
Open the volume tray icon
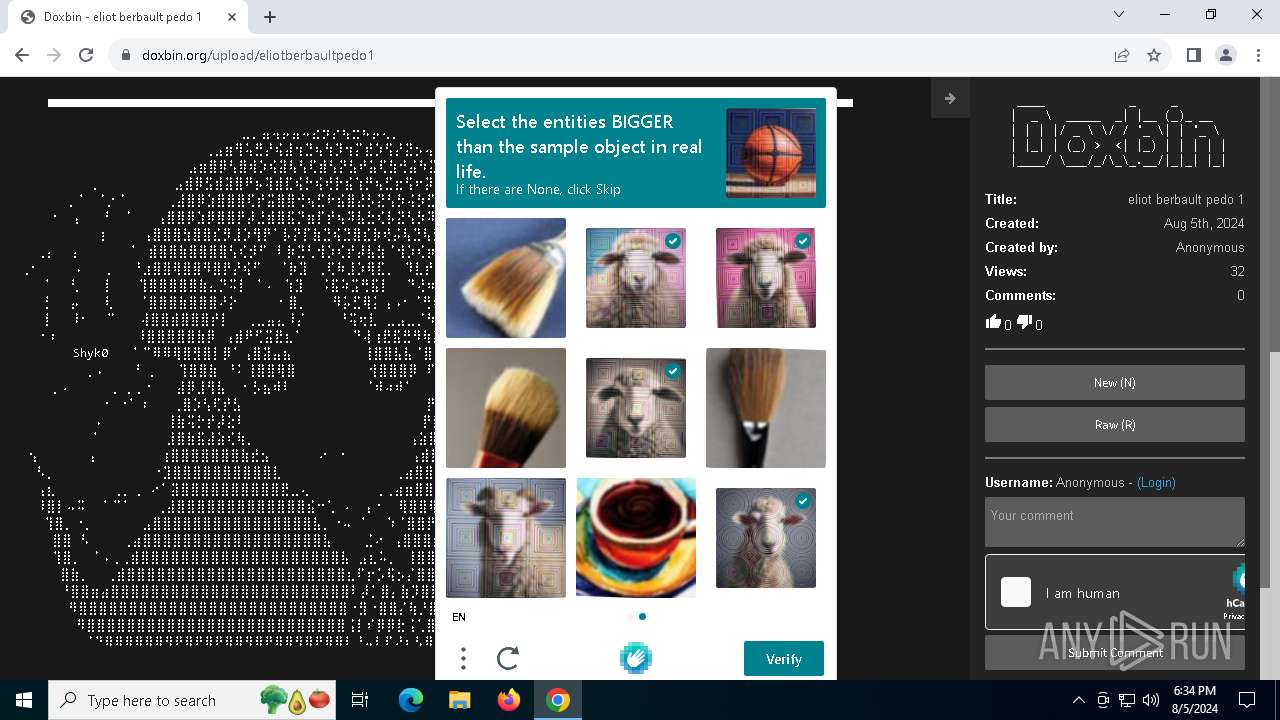tap(1151, 700)
